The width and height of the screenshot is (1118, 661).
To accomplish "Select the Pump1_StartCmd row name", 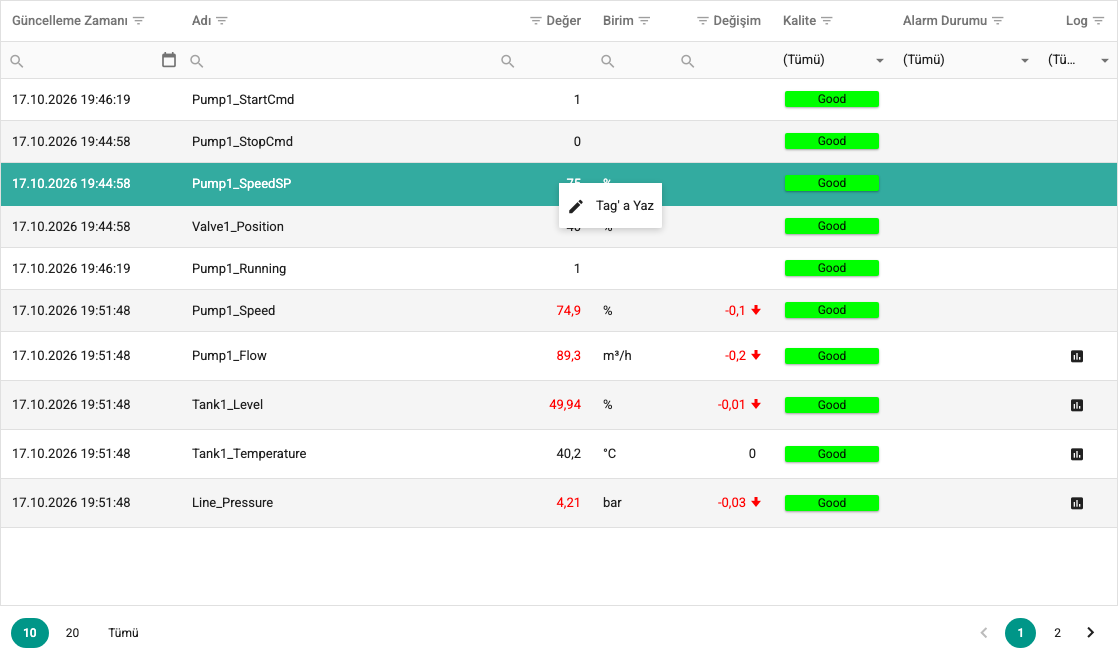I will (x=243, y=100).
